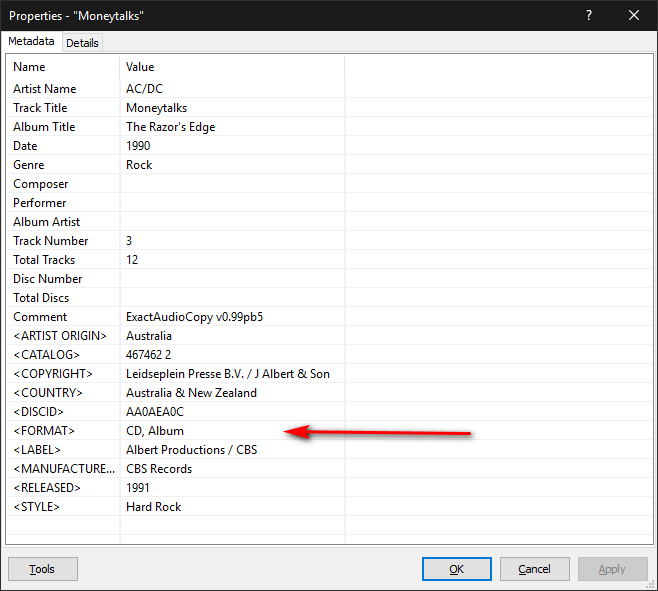Click the Disc Number field label
This screenshot has height=591, width=658.
pos(47,279)
